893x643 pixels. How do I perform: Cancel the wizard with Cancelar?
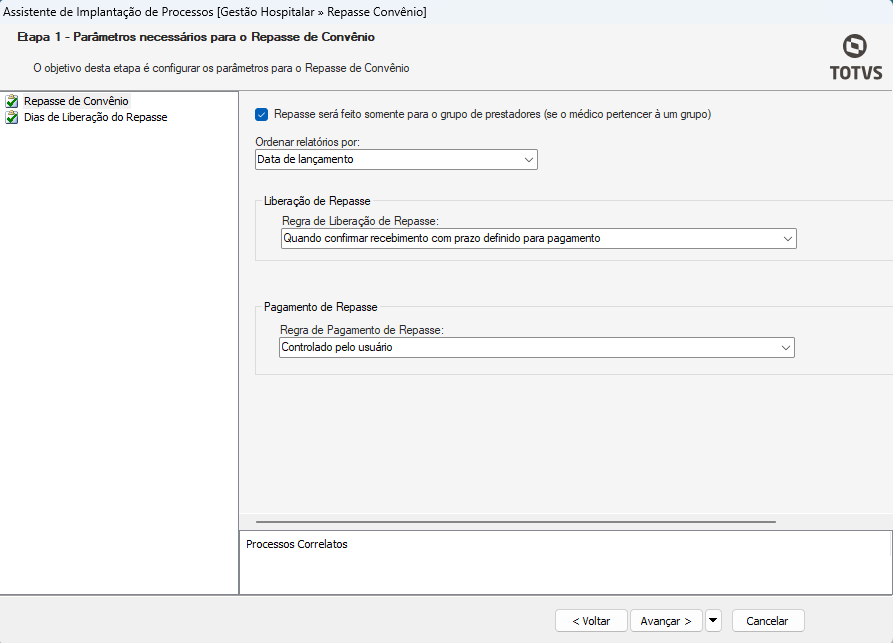point(767,621)
